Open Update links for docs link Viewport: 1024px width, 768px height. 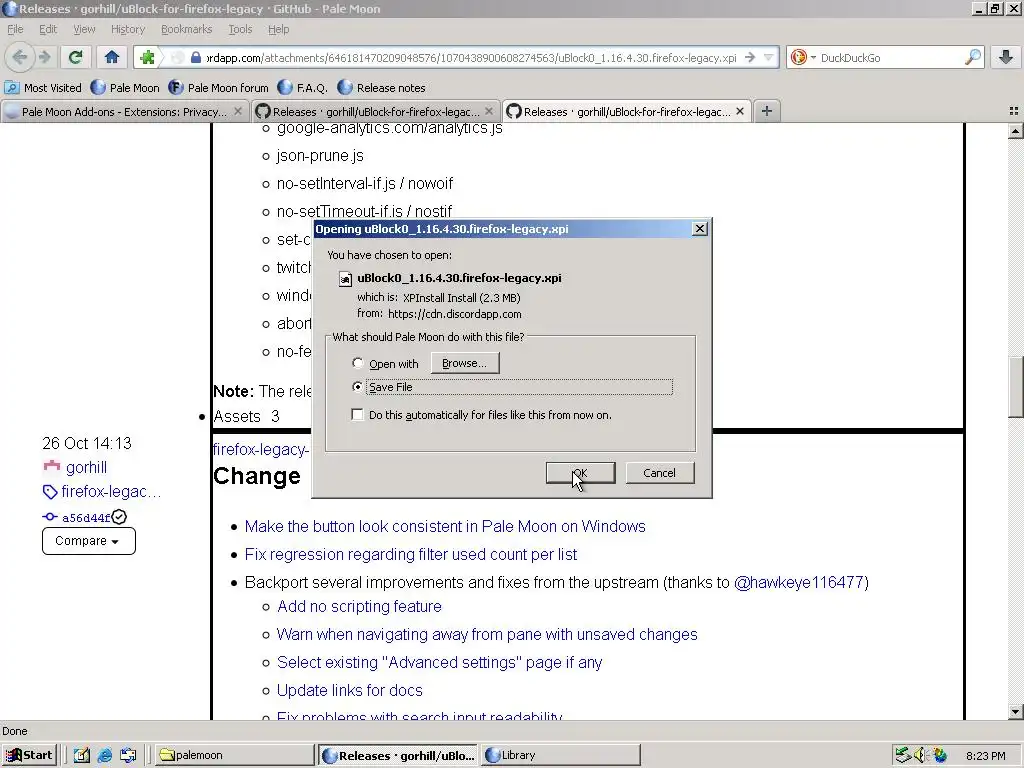349,691
